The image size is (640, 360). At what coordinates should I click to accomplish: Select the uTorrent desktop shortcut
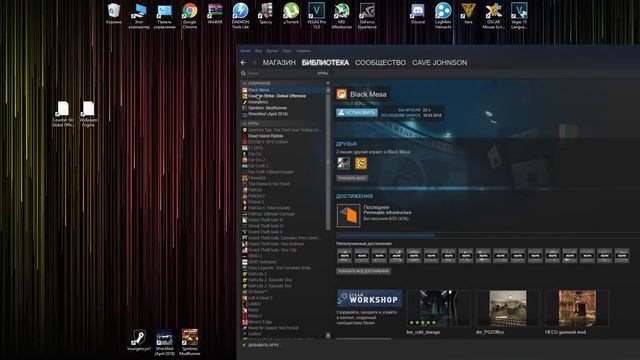click(291, 13)
